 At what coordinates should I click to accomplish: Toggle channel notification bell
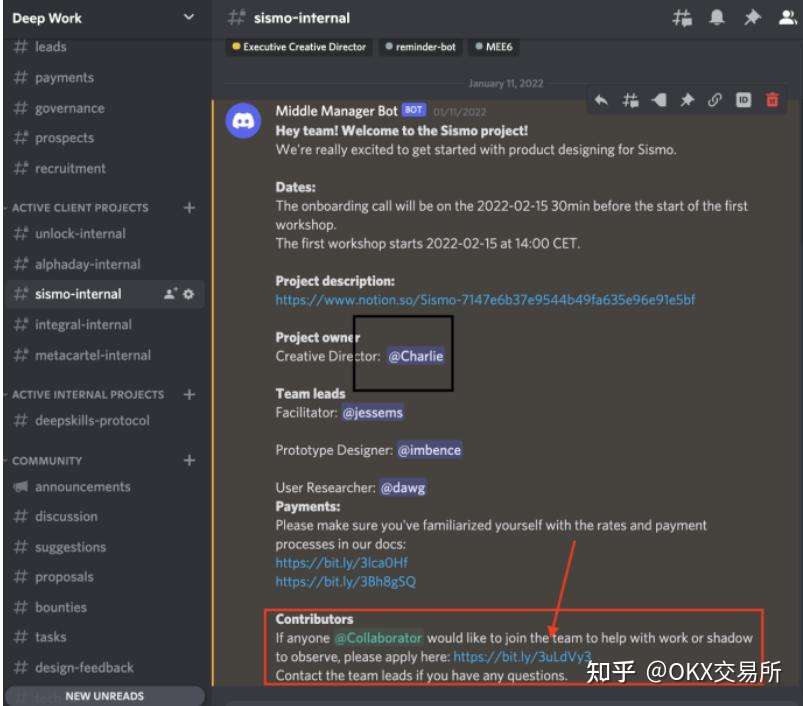coord(717,17)
